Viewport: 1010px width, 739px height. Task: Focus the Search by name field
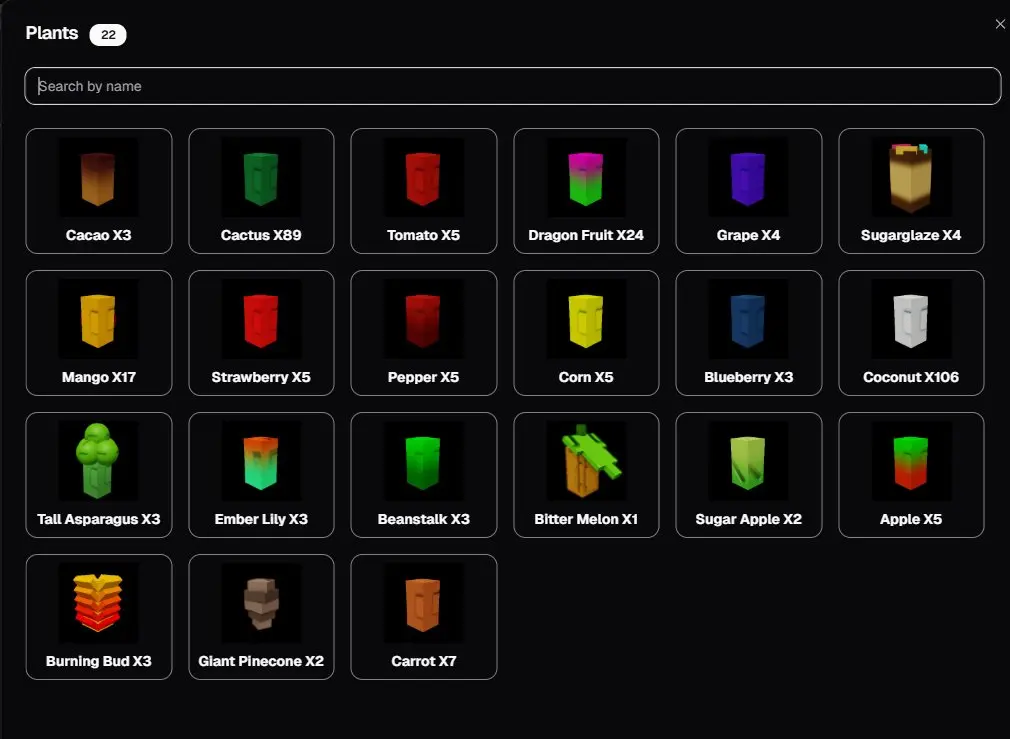tap(513, 86)
